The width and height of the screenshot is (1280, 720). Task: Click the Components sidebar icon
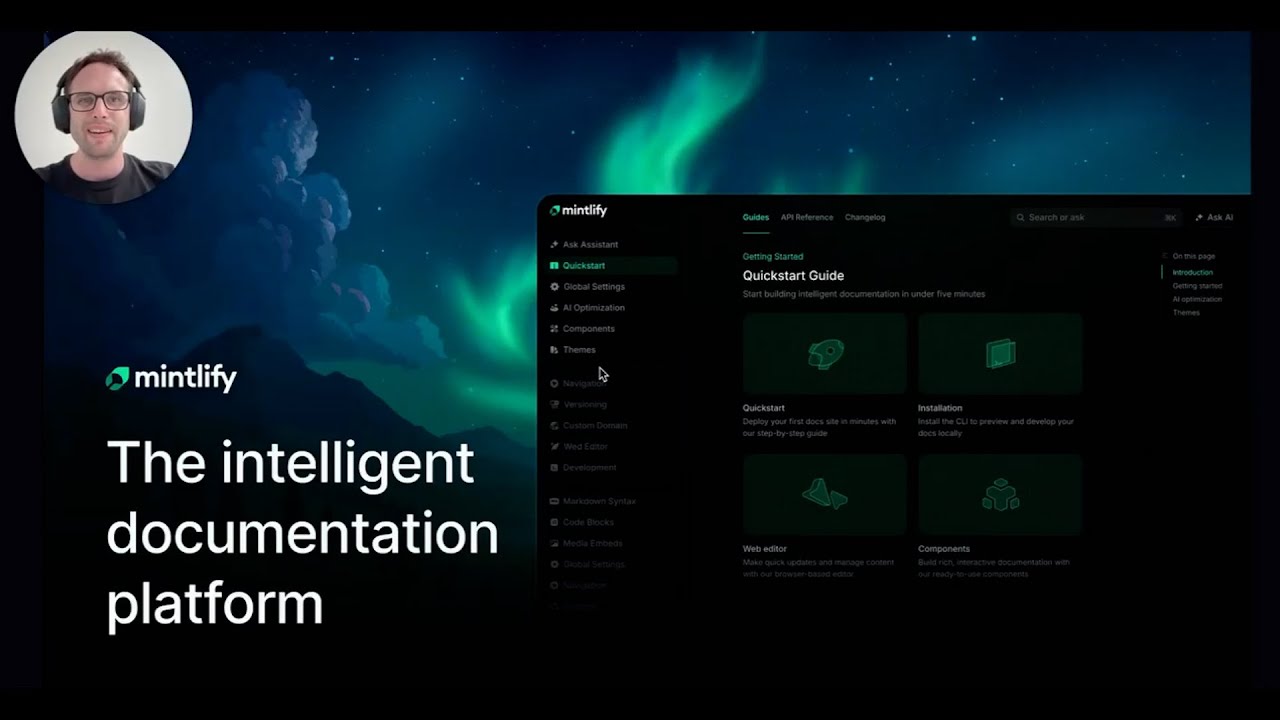554,329
